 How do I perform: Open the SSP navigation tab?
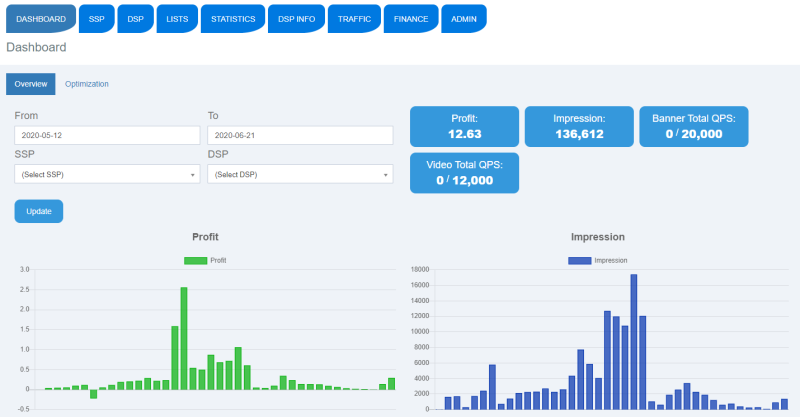pyautogui.click(x=96, y=19)
